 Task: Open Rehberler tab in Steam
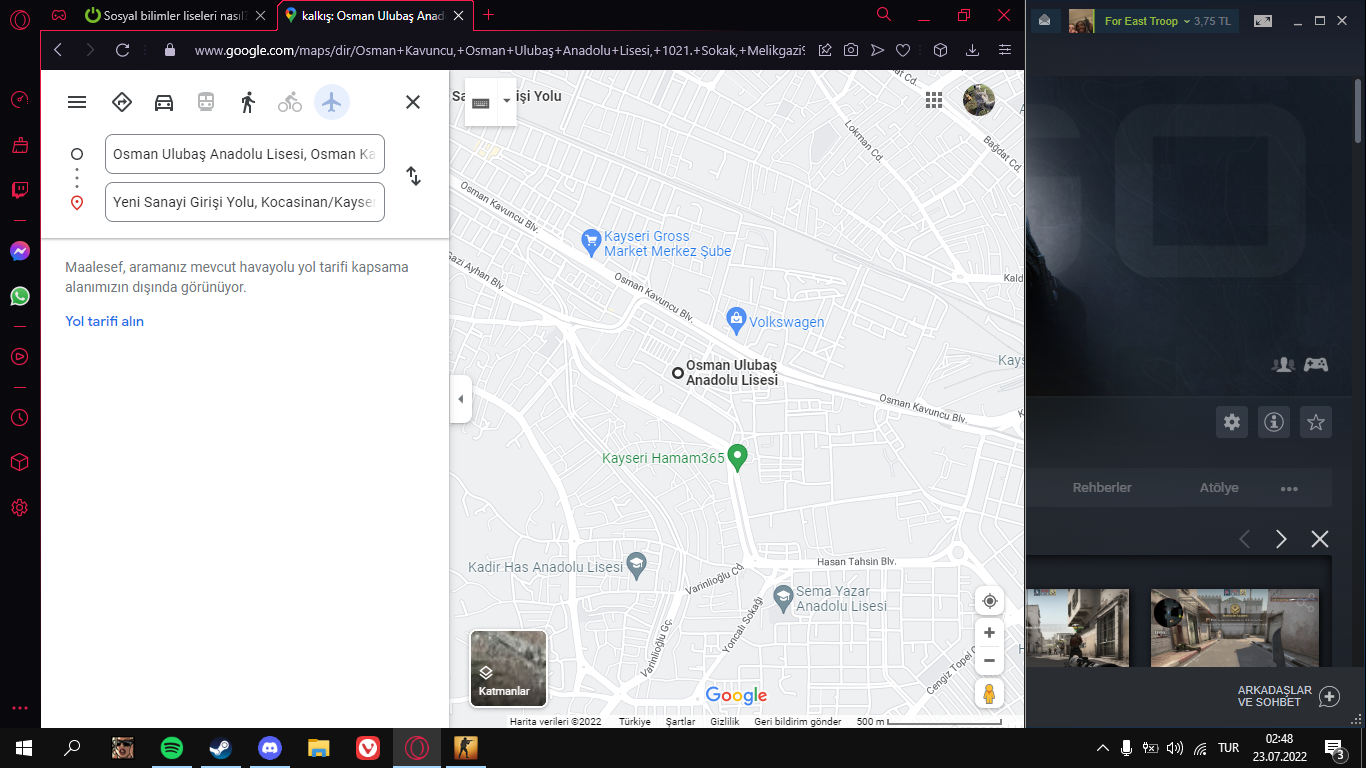pos(1102,488)
